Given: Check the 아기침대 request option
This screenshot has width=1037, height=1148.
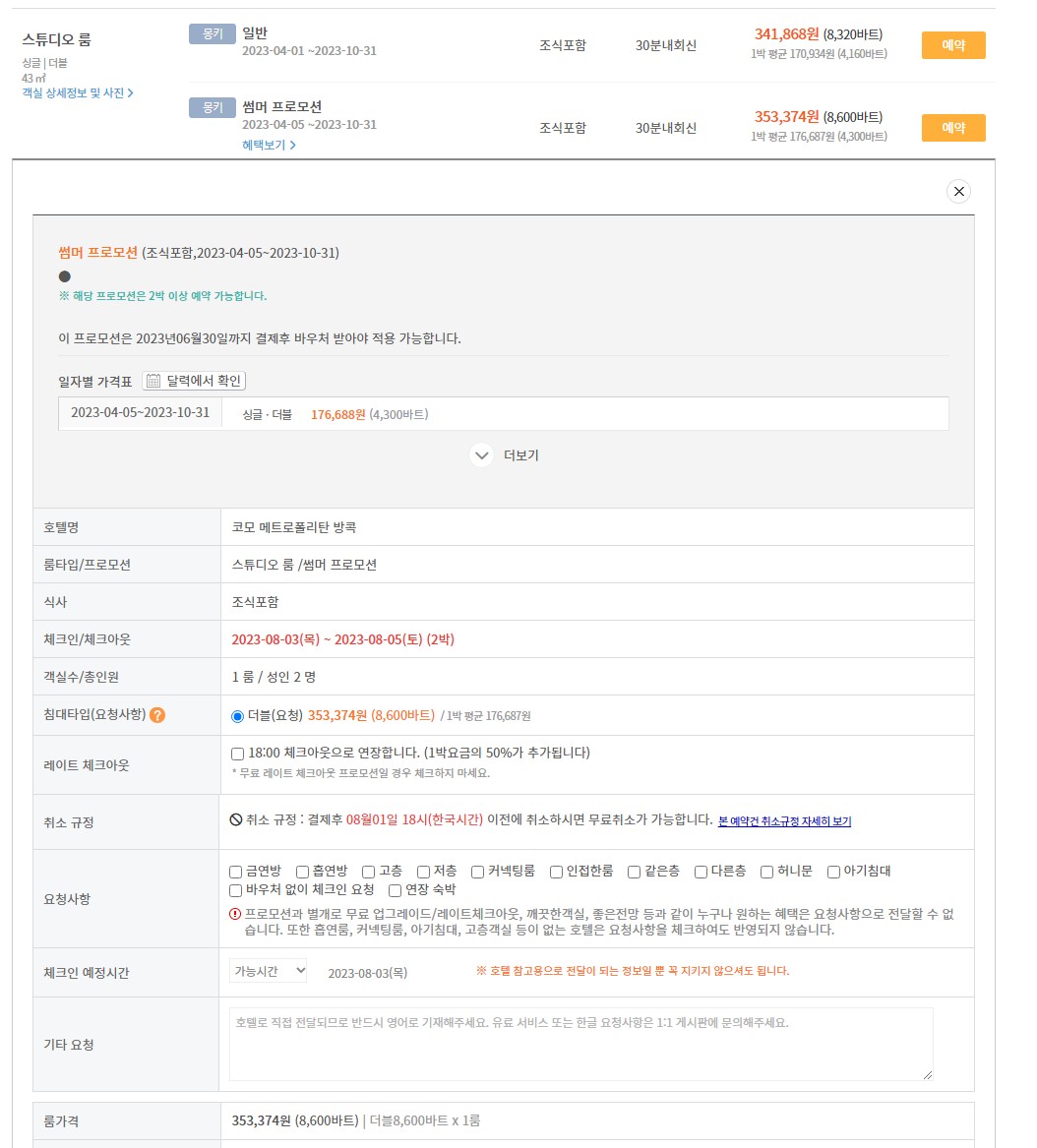Looking at the screenshot, I should click(833, 872).
